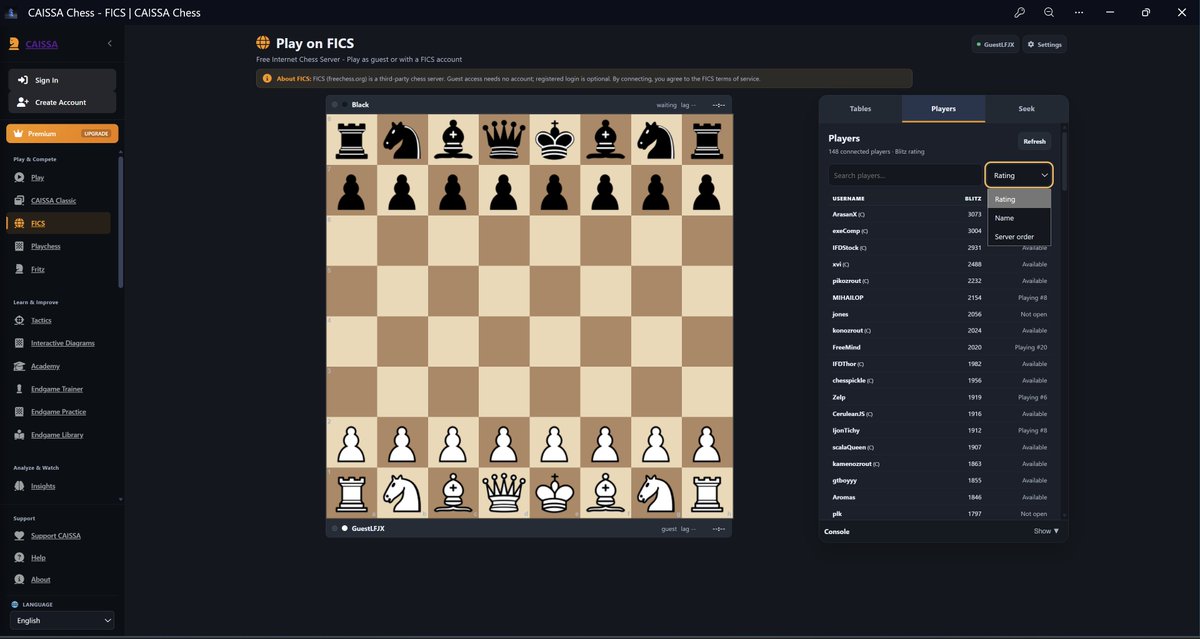Focus the Search players field
1200x639 pixels.
(905, 175)
